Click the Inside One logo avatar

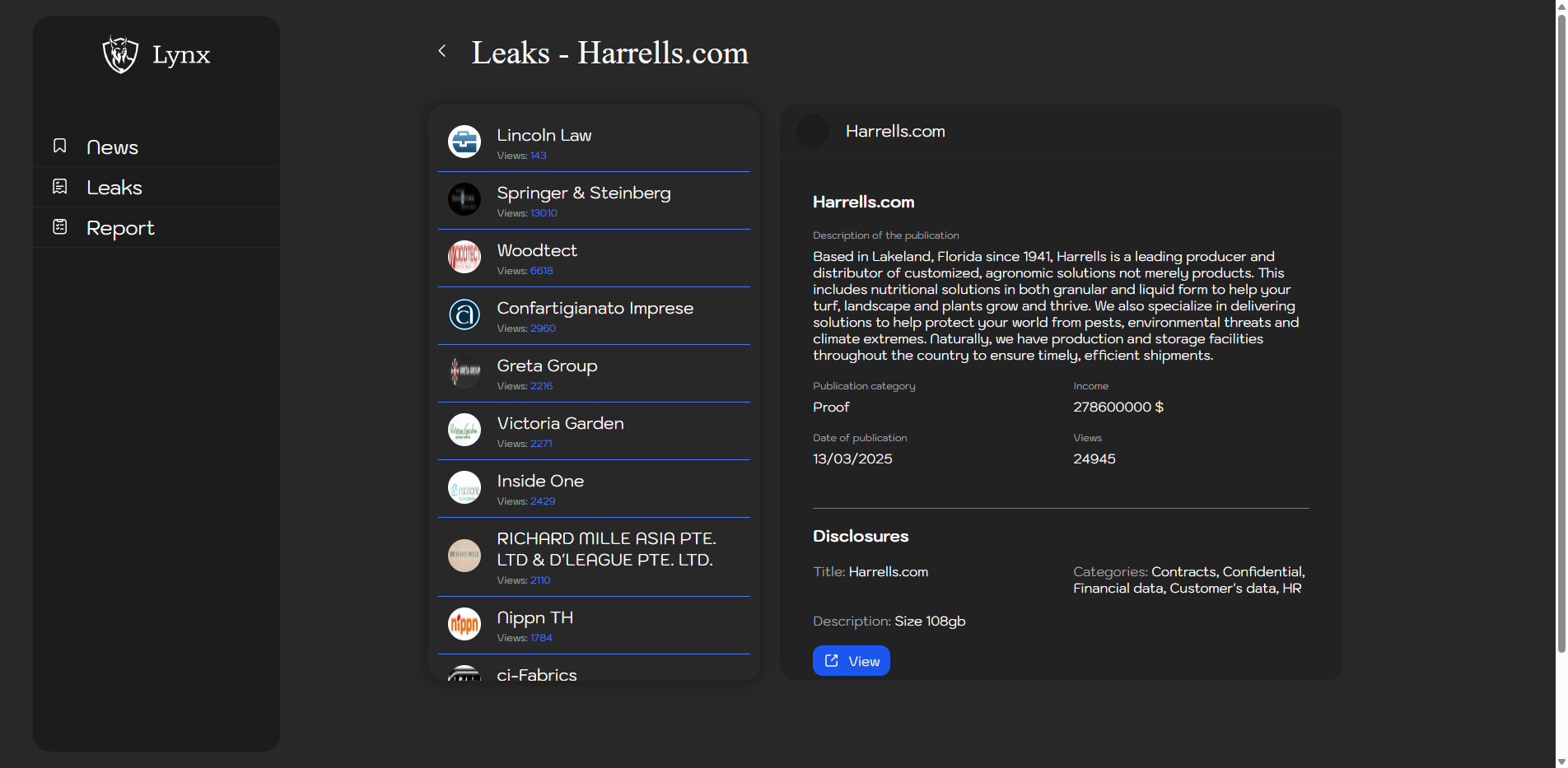coord(464,487)
